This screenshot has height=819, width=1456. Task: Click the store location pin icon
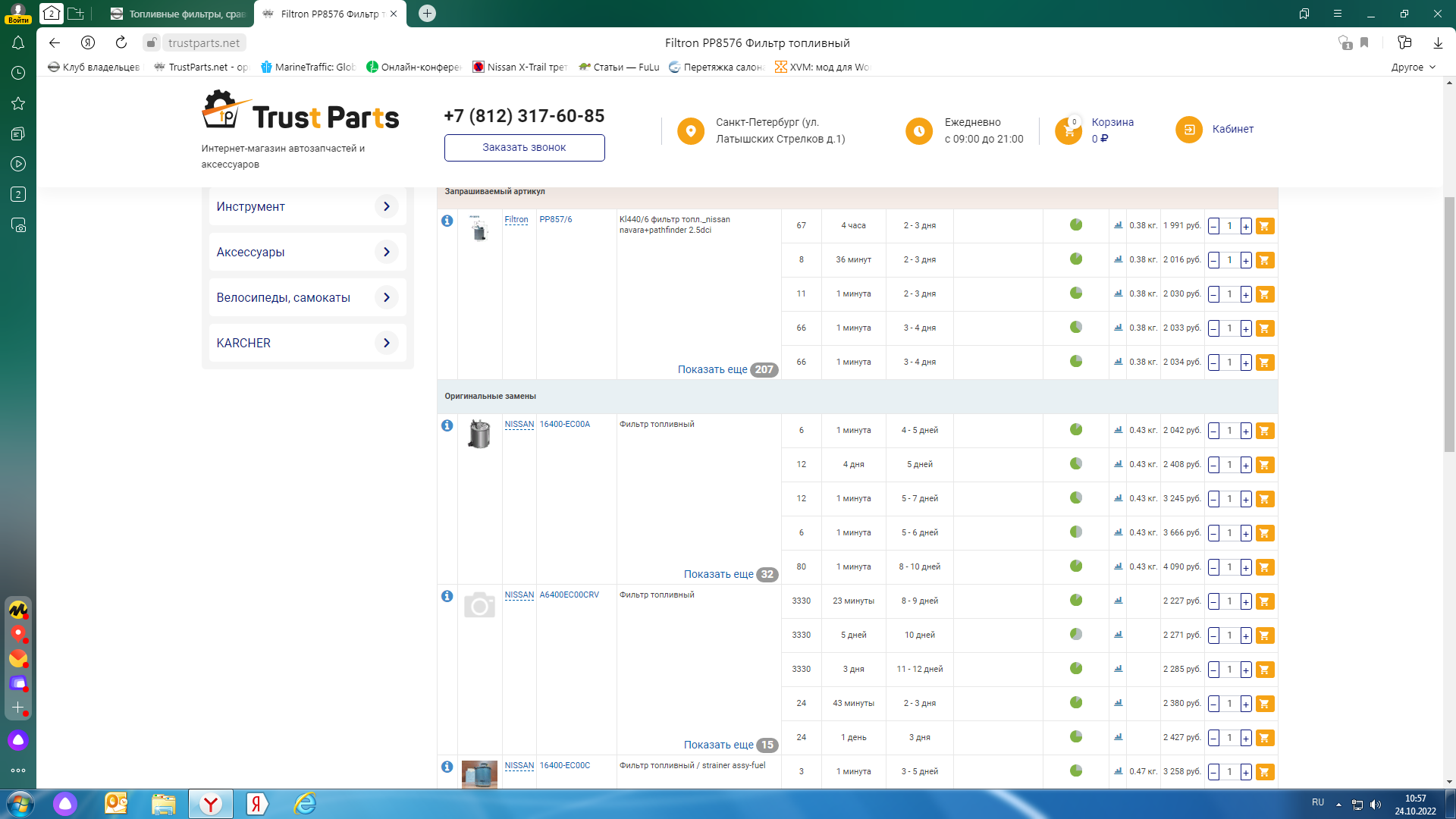691,130
